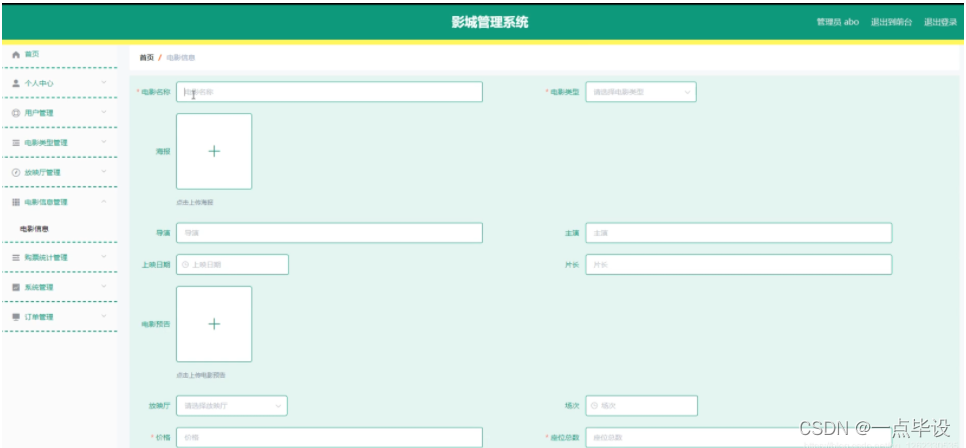Expand the 订单管理 menu chevron
The height and width of the screenshot is (448, 966).
click(x=104, y=316)
